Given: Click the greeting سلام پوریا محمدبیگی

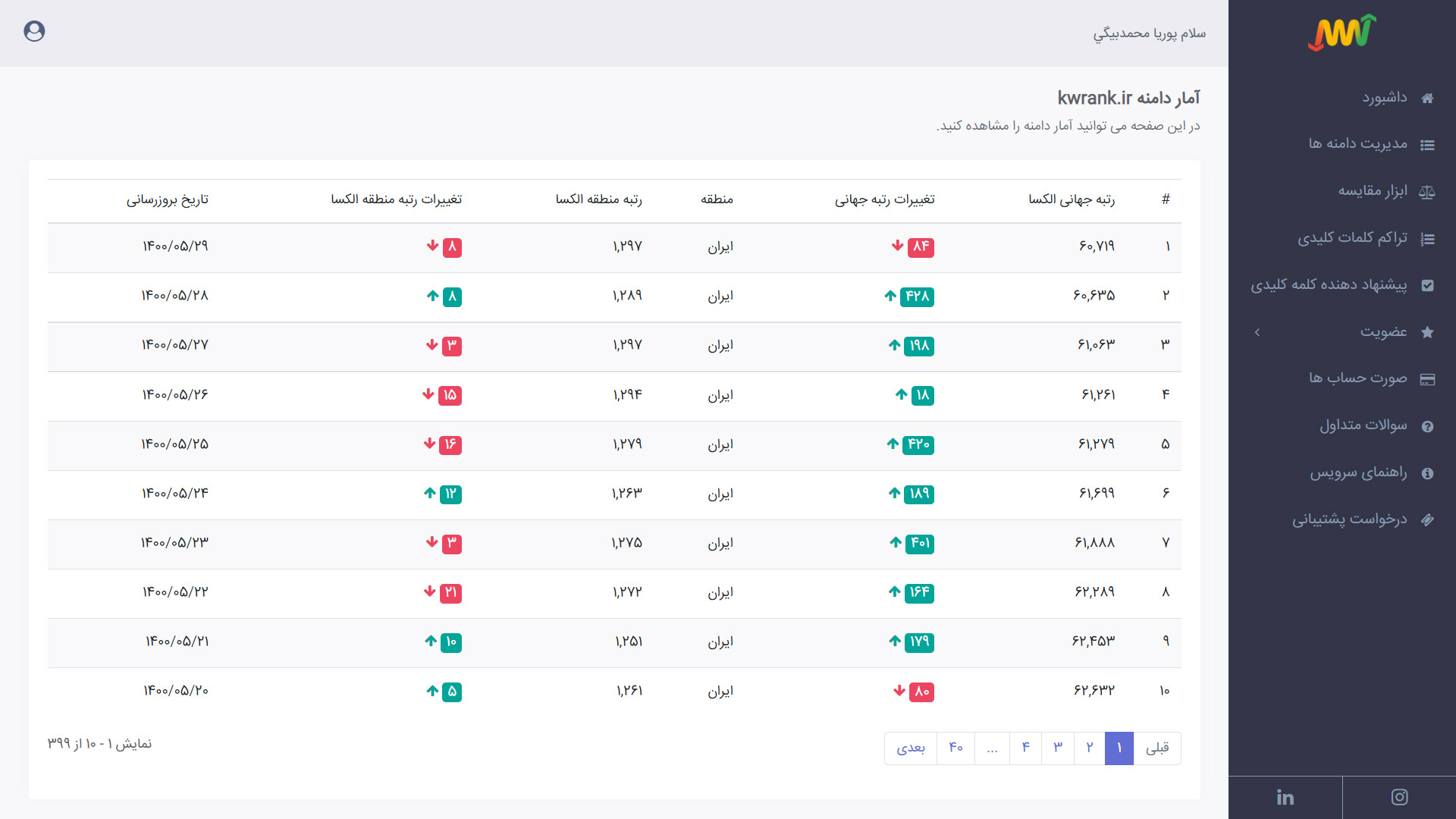Looking at the screenshot, I should click(1149, 33).
